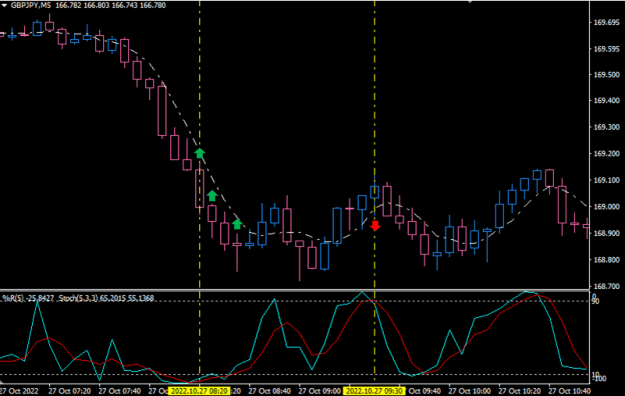625x396 pixels.
Task: Select the highest green up arrow near 169.200
Action: 200,153
